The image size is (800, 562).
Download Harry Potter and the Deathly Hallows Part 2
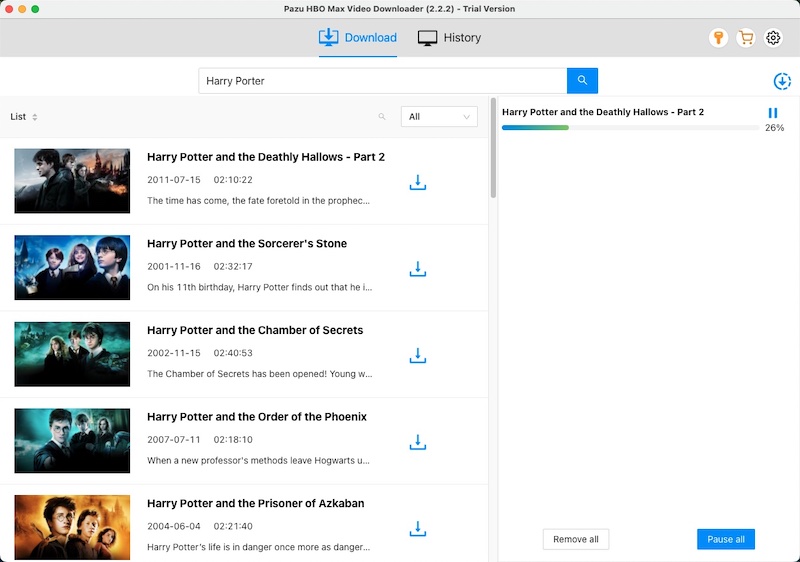click(x=418, y=182)
